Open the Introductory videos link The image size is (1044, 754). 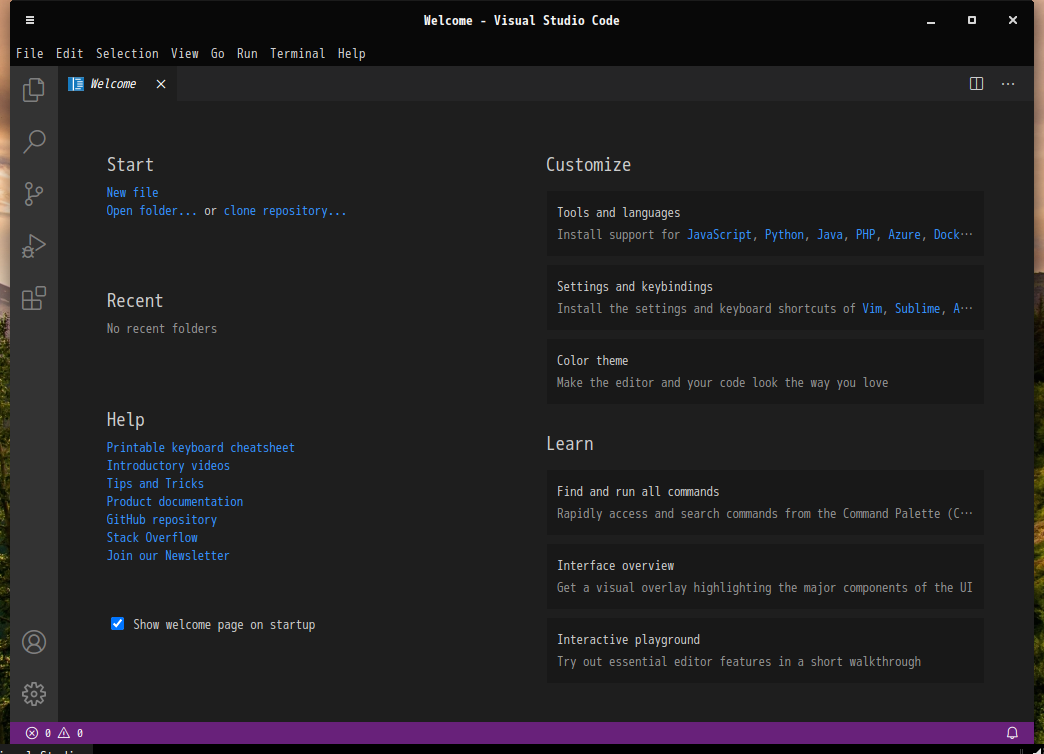pyautogui.click(x=168, y=466)
